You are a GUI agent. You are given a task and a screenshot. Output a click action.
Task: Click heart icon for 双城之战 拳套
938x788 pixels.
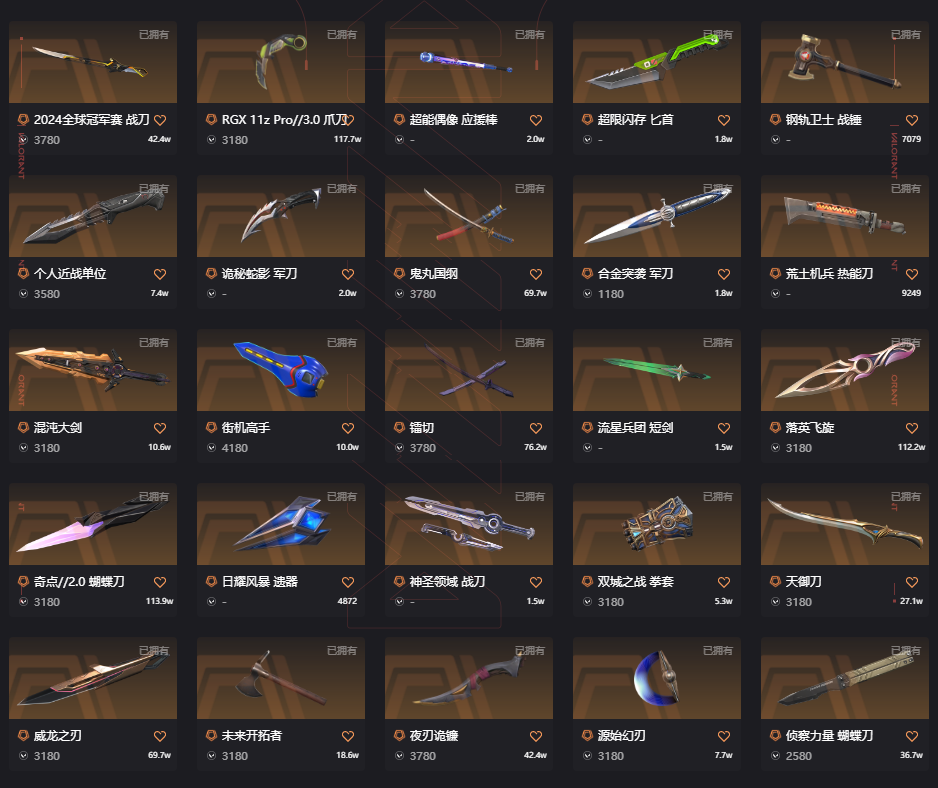724,582
